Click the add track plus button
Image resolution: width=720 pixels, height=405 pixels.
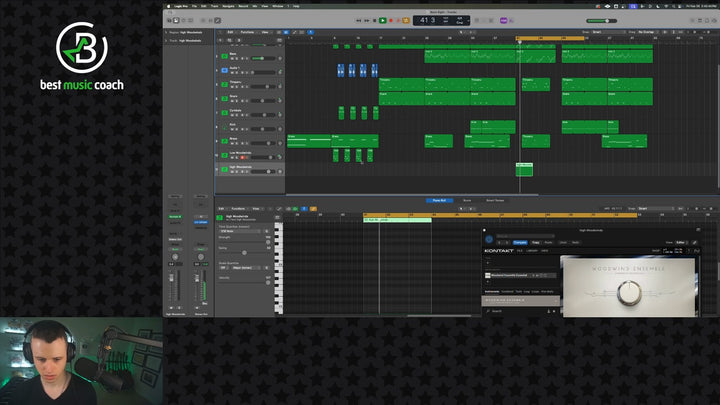tap(220, 40)
